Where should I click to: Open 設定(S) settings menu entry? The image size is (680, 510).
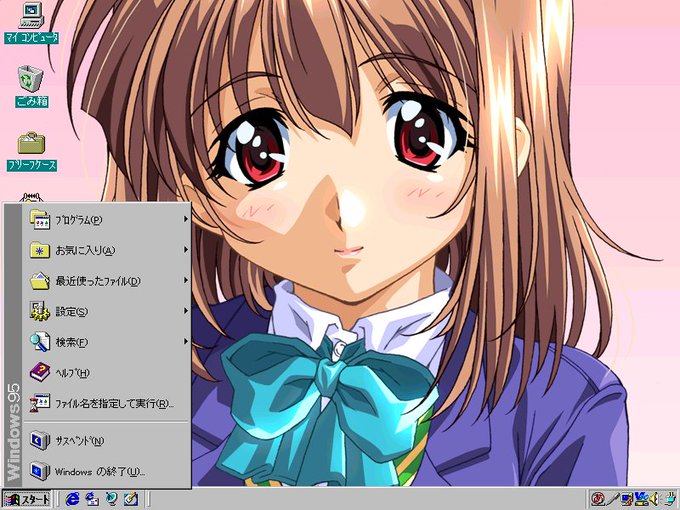tap(107, 311)
